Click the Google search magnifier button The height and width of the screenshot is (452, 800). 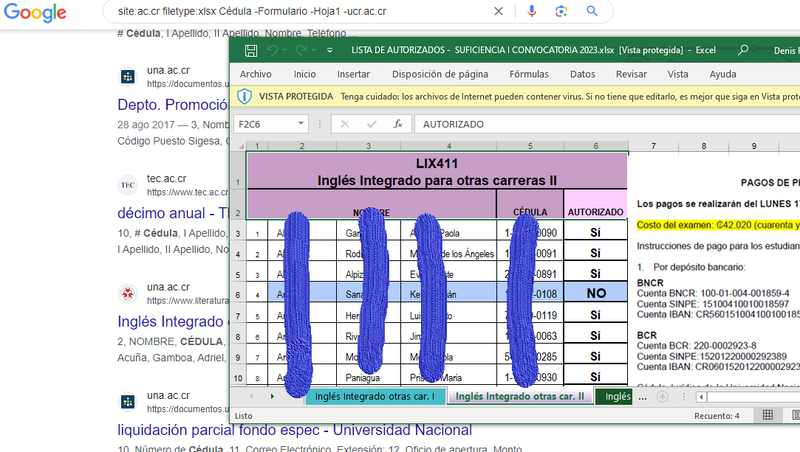pos(592,11)
